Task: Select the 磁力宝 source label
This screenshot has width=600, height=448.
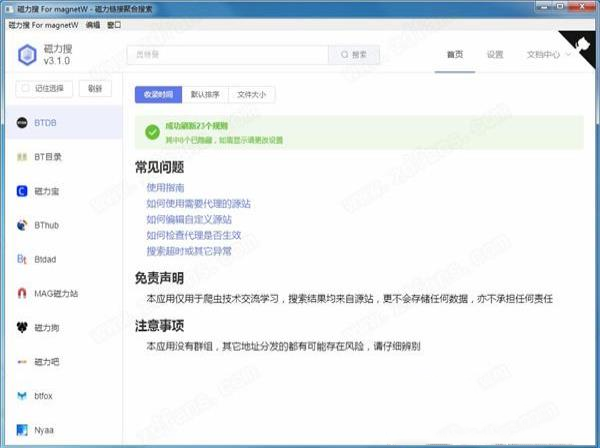Action: [x=47, y=191]
